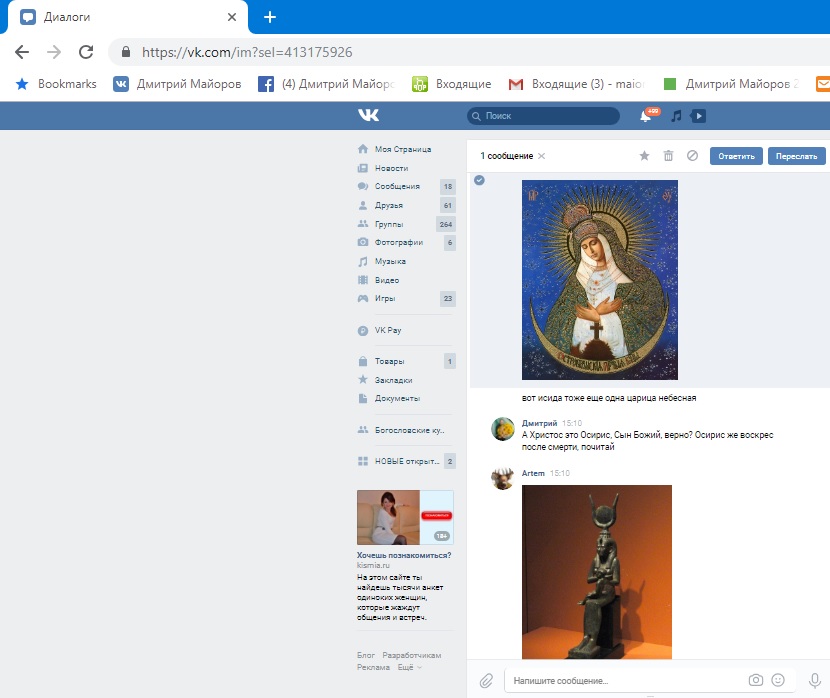Click the Ответить button
Screen dimensions: 830x698
coord(736,156)
